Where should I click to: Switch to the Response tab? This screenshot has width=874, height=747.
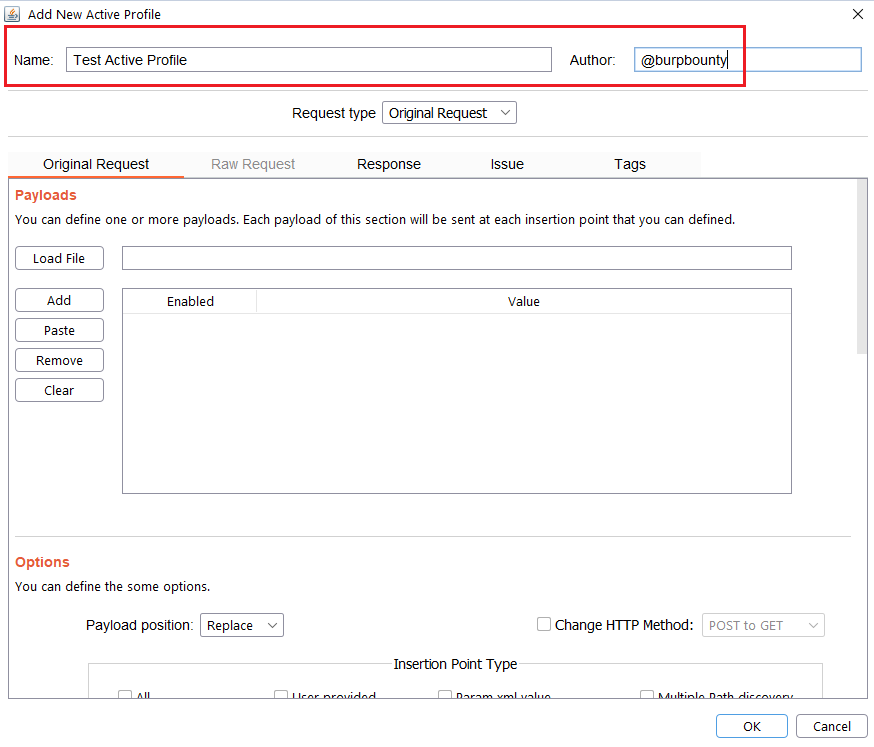click(x=388, y=164)
